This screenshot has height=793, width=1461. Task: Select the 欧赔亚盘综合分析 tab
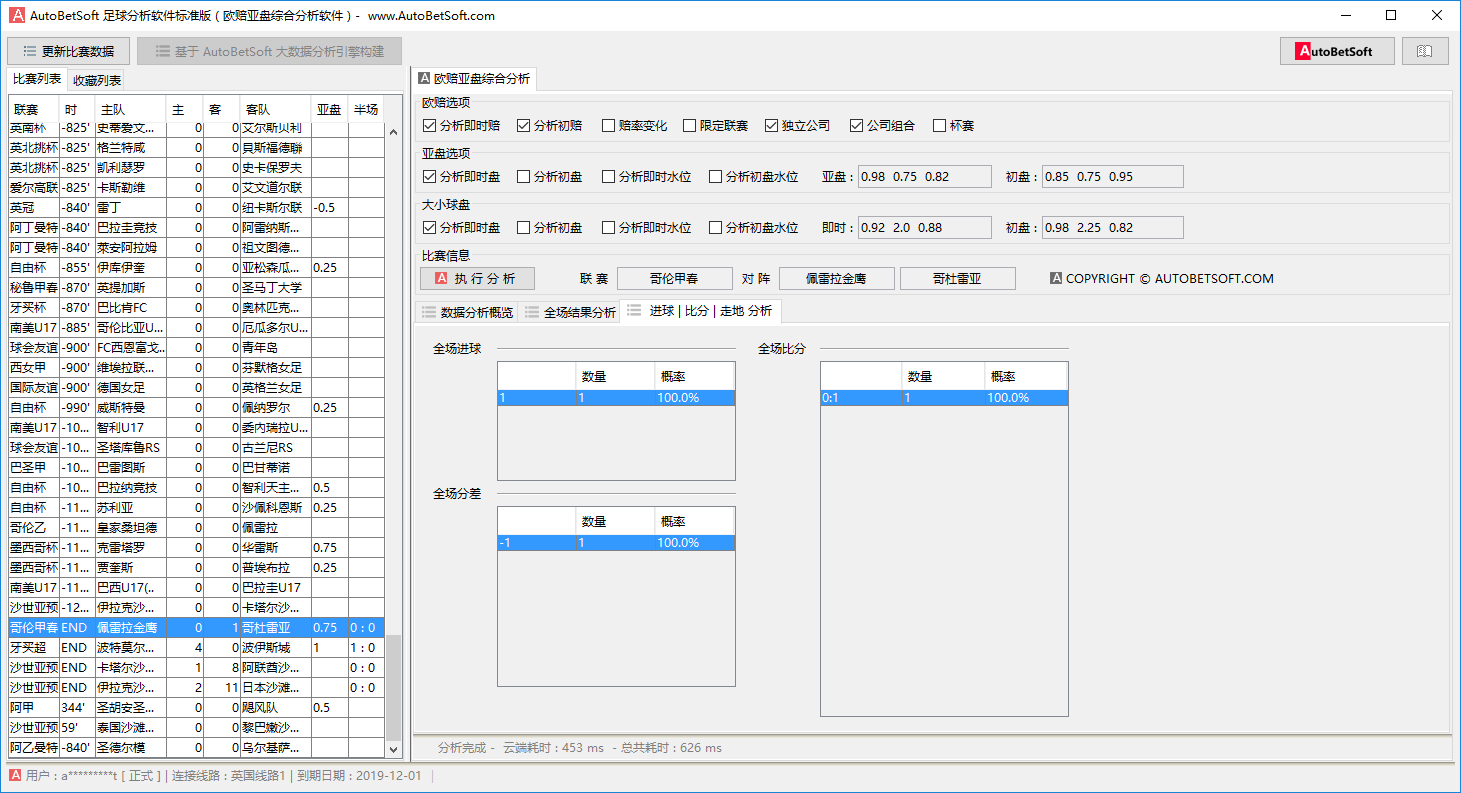(x=474, y=79)
